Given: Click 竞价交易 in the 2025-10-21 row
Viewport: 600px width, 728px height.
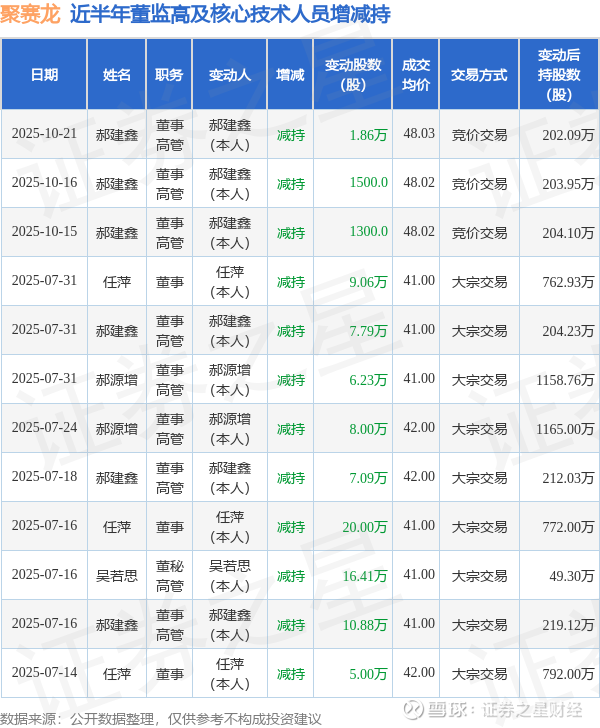Looking at the screenshot, I should 479,135.
